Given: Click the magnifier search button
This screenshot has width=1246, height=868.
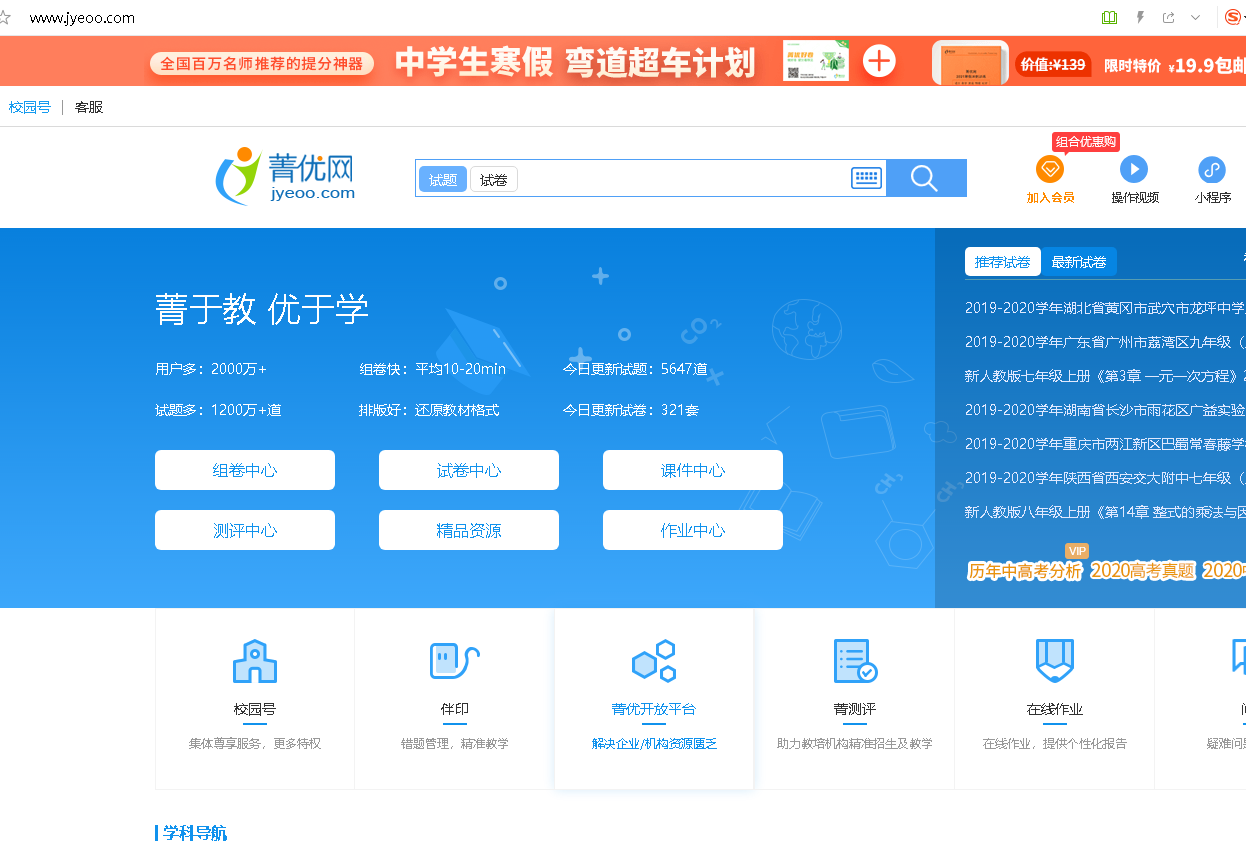Looking at the screenshot, I should 926,178.
